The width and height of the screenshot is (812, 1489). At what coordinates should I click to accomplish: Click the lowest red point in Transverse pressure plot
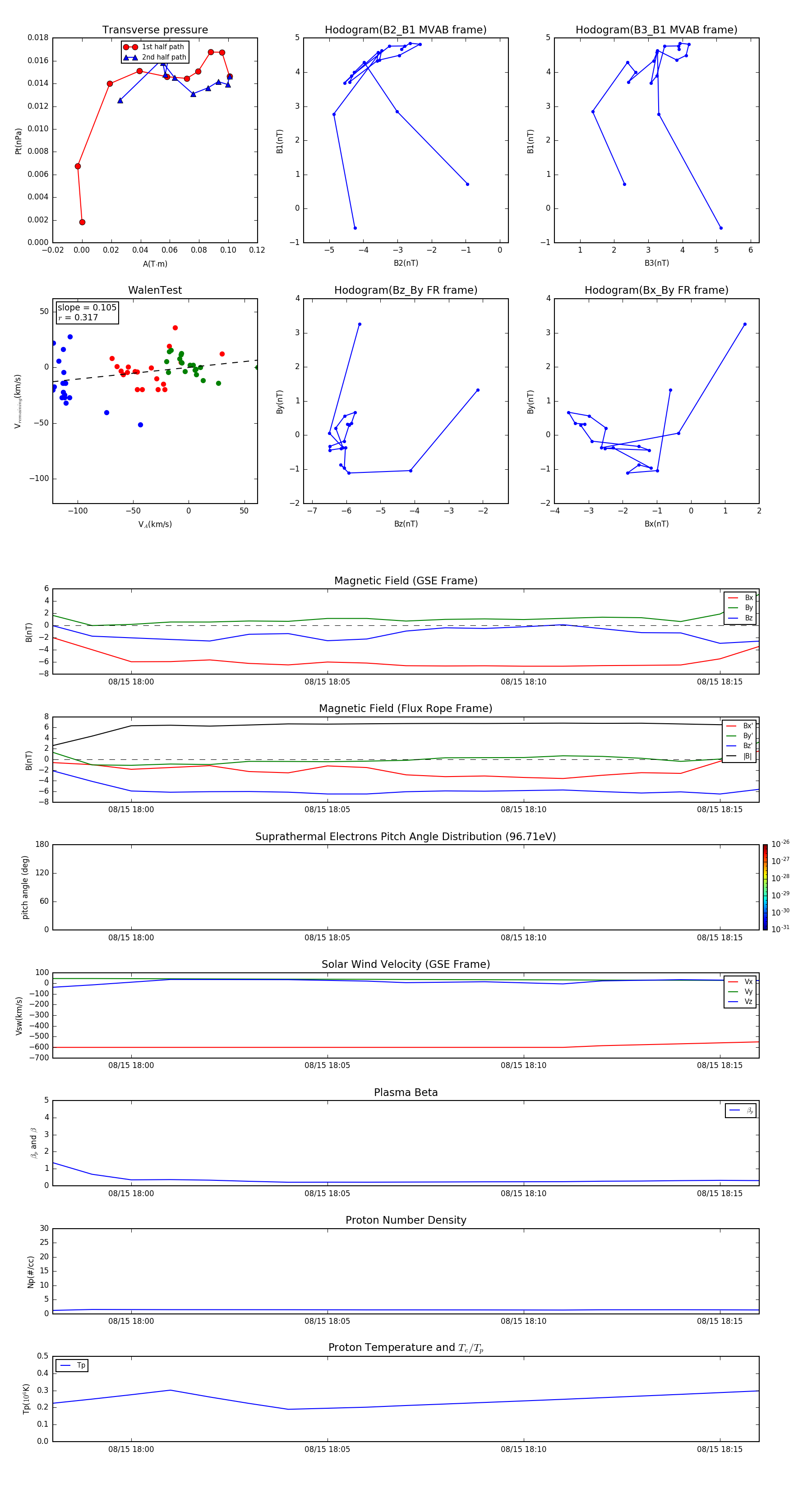82,222
